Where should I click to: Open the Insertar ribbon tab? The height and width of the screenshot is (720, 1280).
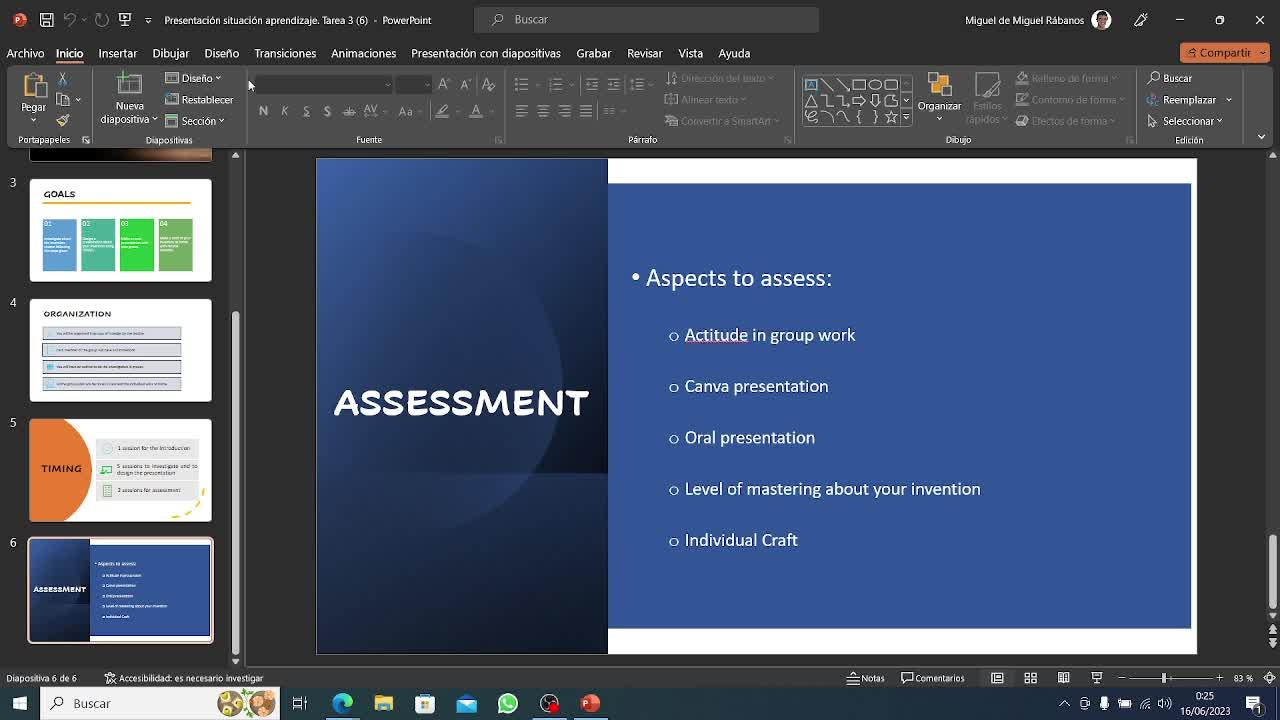tap(117, 53)
